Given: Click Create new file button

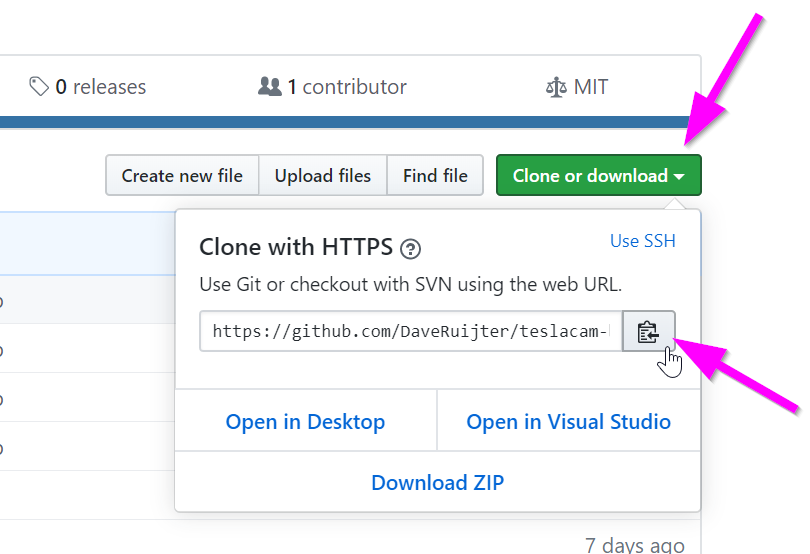Looking at the screenshot, I should pos(182,175).
